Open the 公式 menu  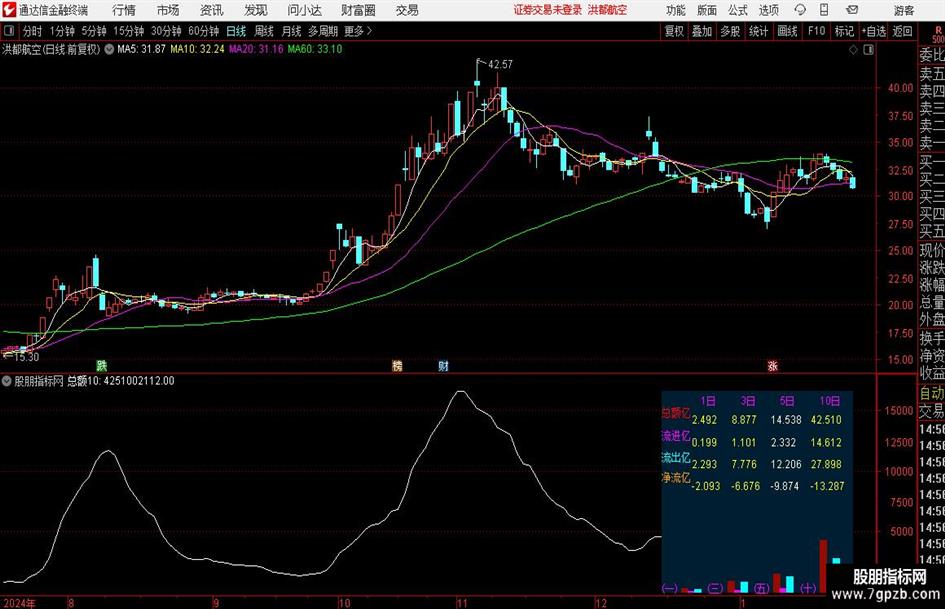[x=738, y=10]
